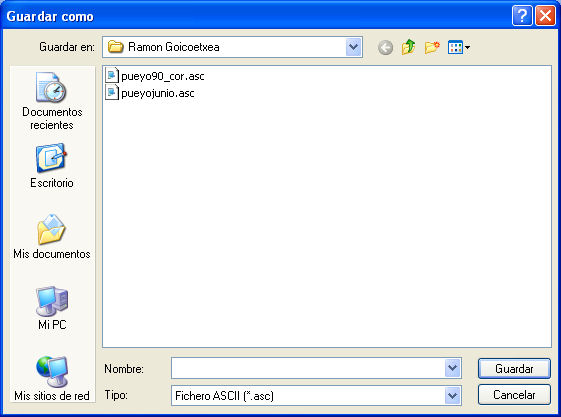Click the back navigation arrow icon

point(385,47)
